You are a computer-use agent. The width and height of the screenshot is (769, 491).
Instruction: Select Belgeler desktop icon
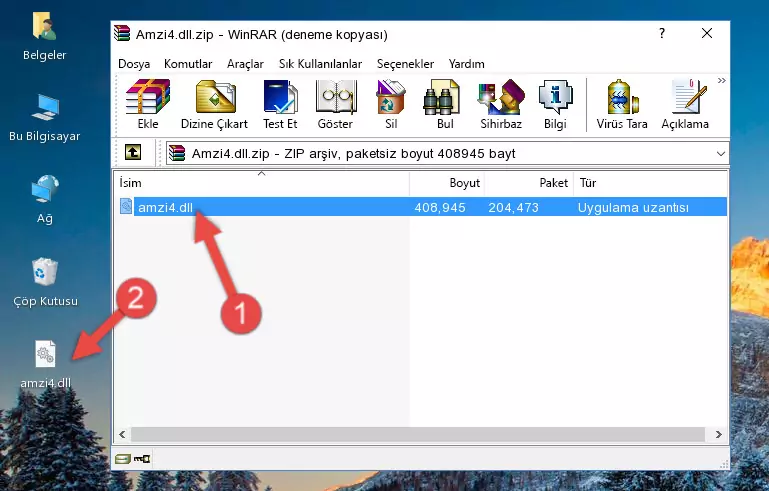coord(45,37)
